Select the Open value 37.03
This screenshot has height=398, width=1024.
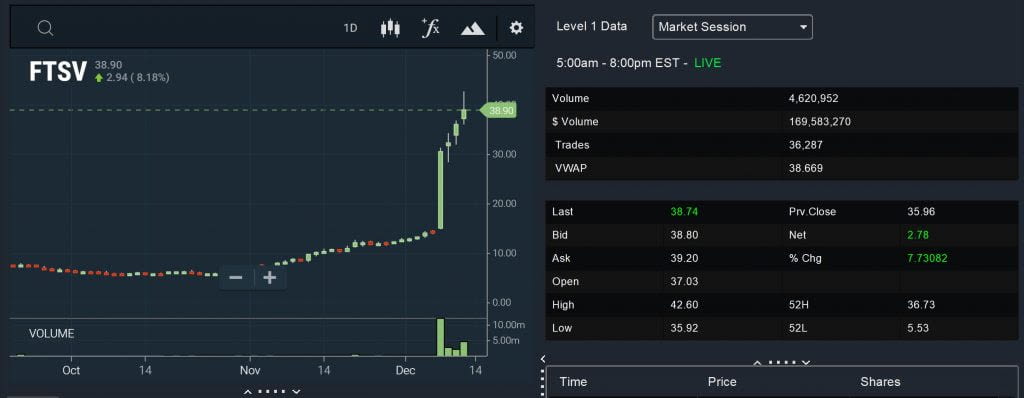pos(684,282)
